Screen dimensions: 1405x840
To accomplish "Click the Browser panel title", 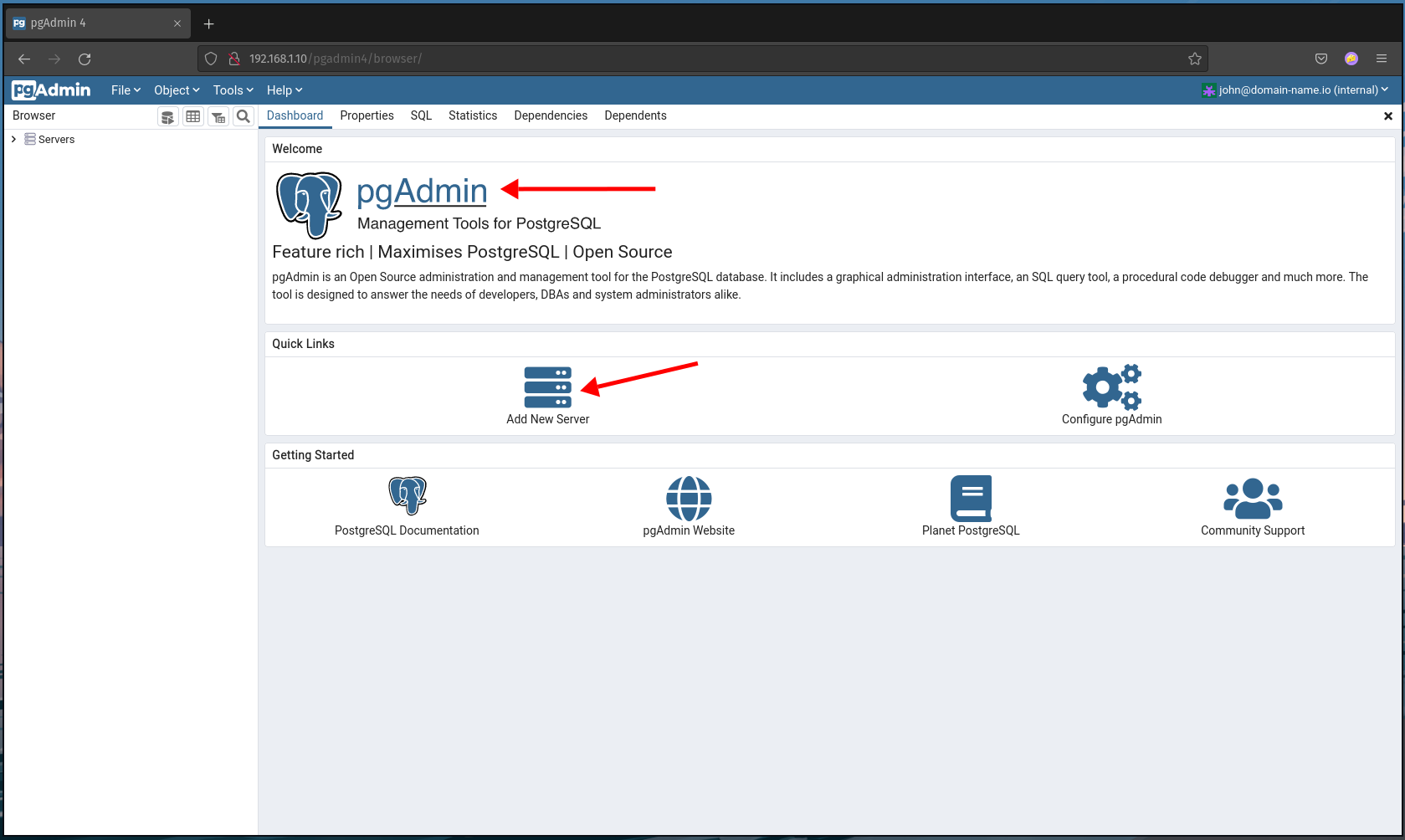I will point(33,115).
